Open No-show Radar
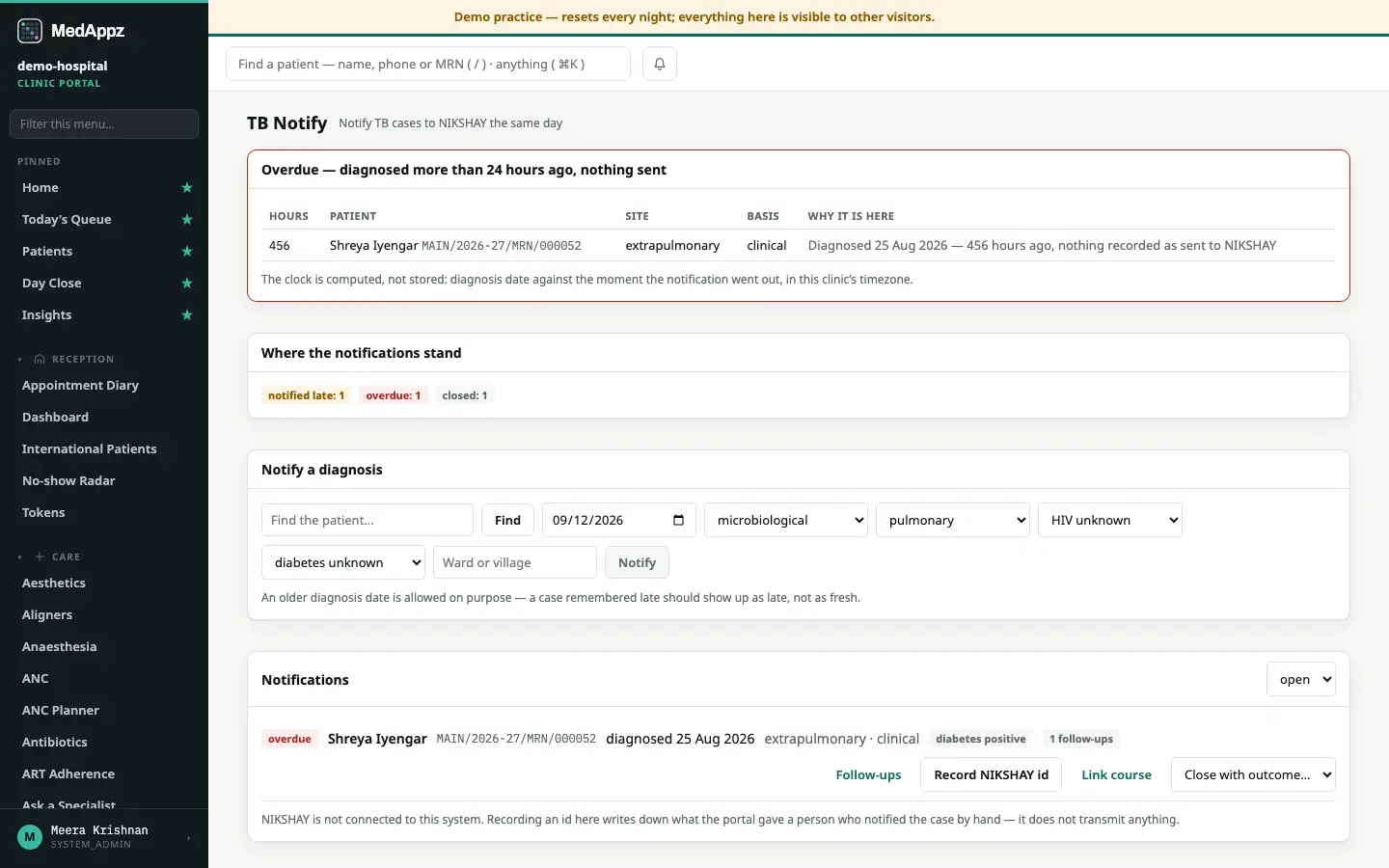The width and height of the screenshot is (1389, 868). (68, 481)
